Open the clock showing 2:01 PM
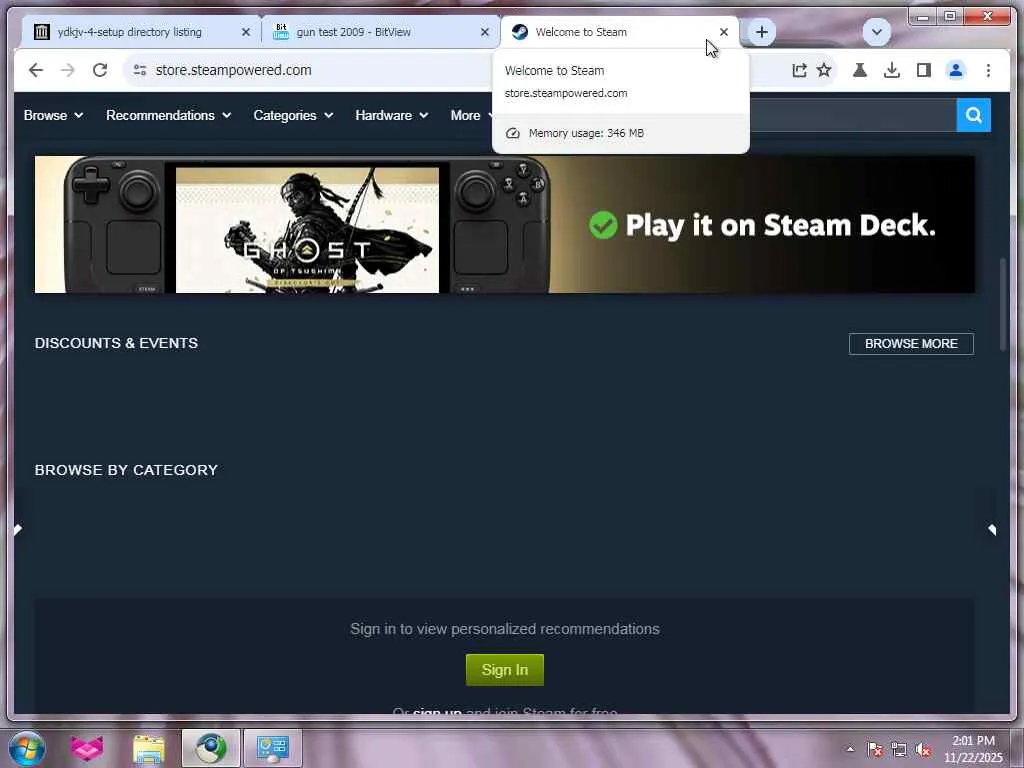This screenshot has height=768, width=1024. pos(973,748)
